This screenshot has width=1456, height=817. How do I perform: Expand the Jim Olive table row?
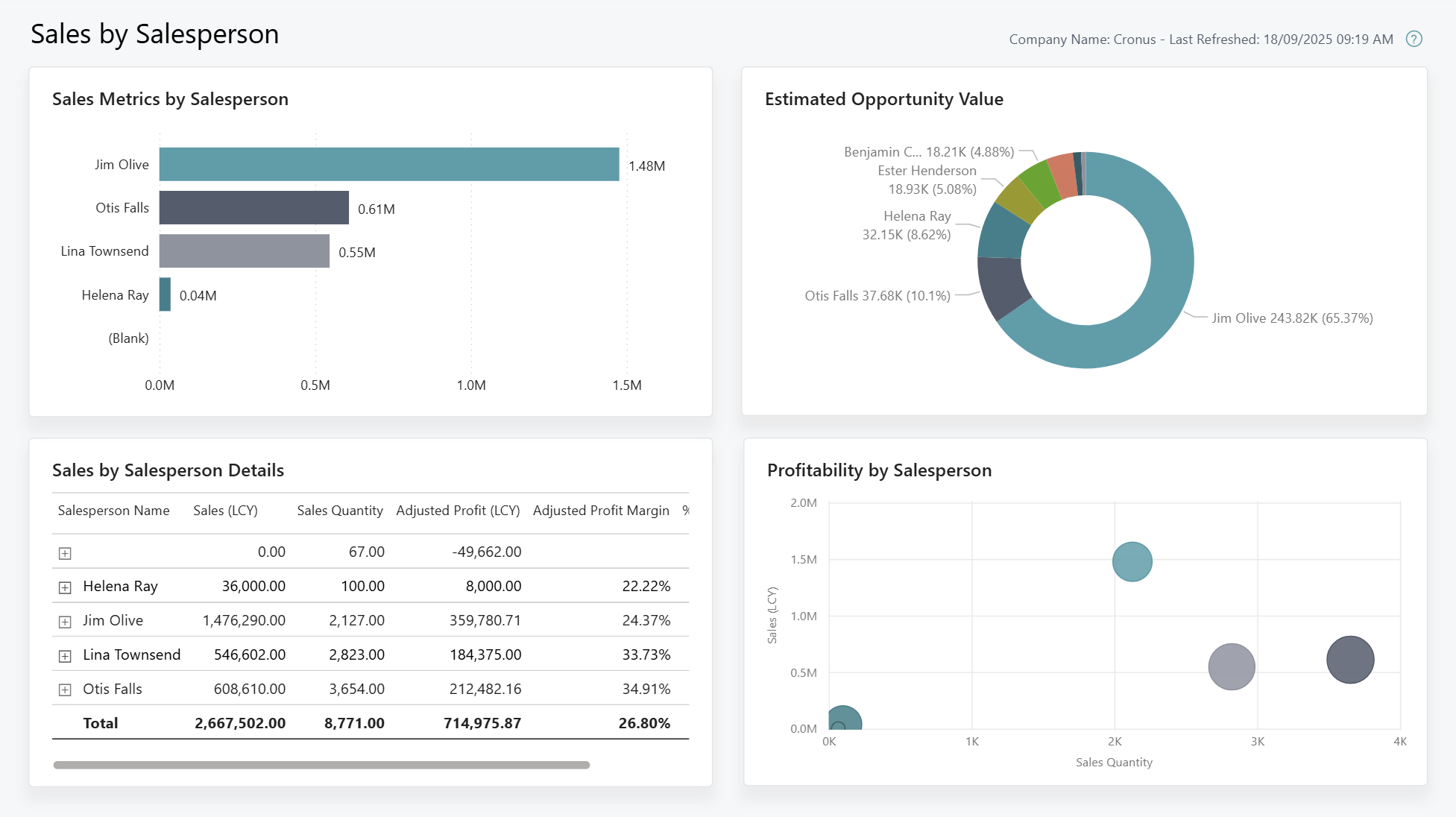click(66, 620)
